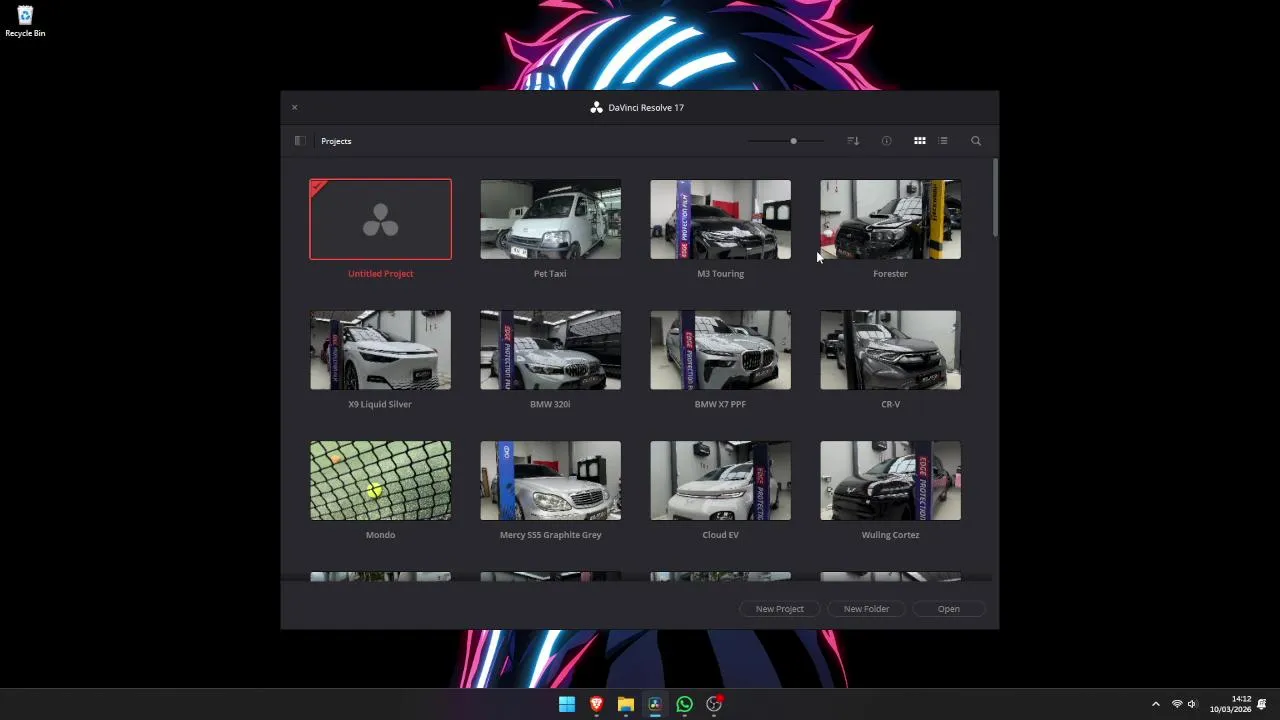Select the BMW X7 PPF project thumbnail
This screenshot has height=720, width=1280.
tap(720, 350)
